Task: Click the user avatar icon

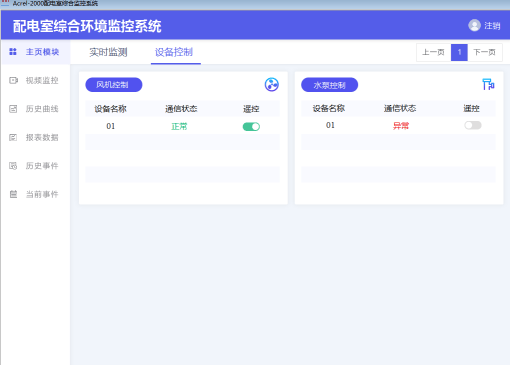Action: [474, 25]
